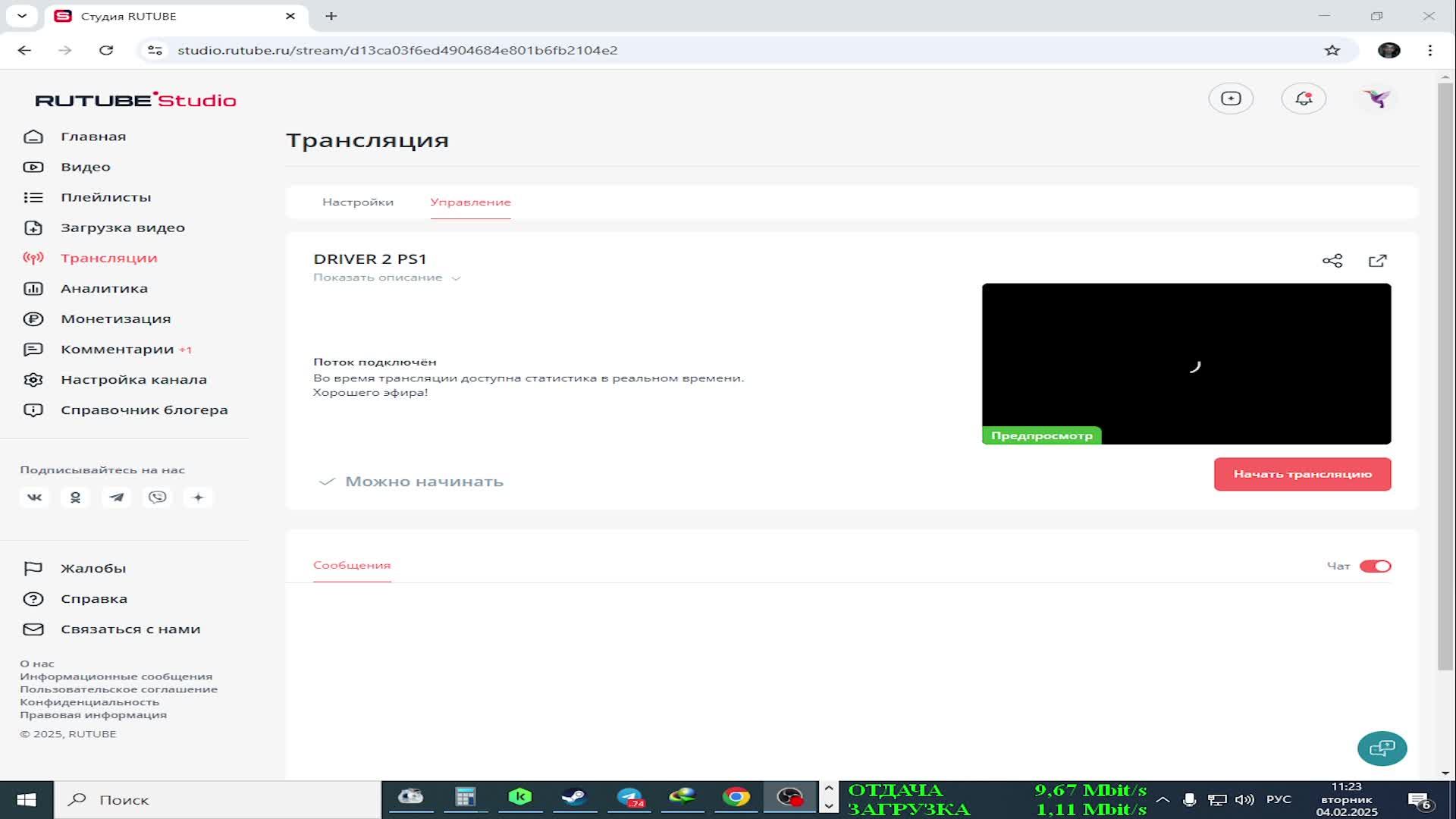Click the Odnoklassniki social icon
The image size is (1456, 819).
75,497
